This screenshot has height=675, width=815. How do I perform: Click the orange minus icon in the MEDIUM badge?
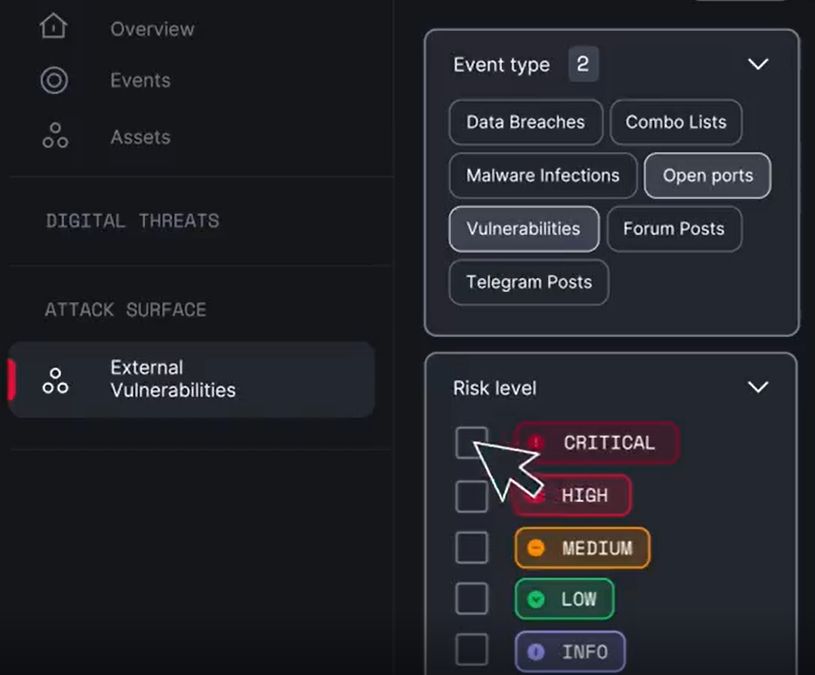click(x=535, y=548)
